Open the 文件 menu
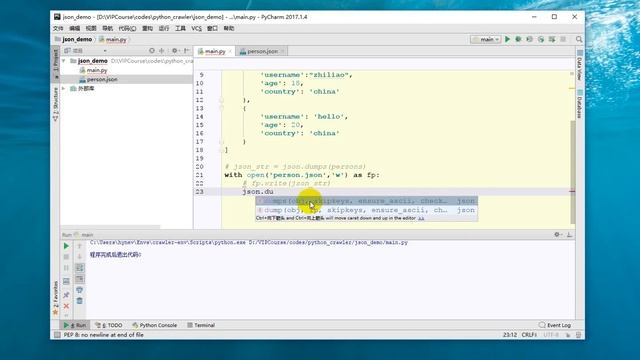Image resolution: width=640 pixels, height=360 pixels. (x=58, y=28)
